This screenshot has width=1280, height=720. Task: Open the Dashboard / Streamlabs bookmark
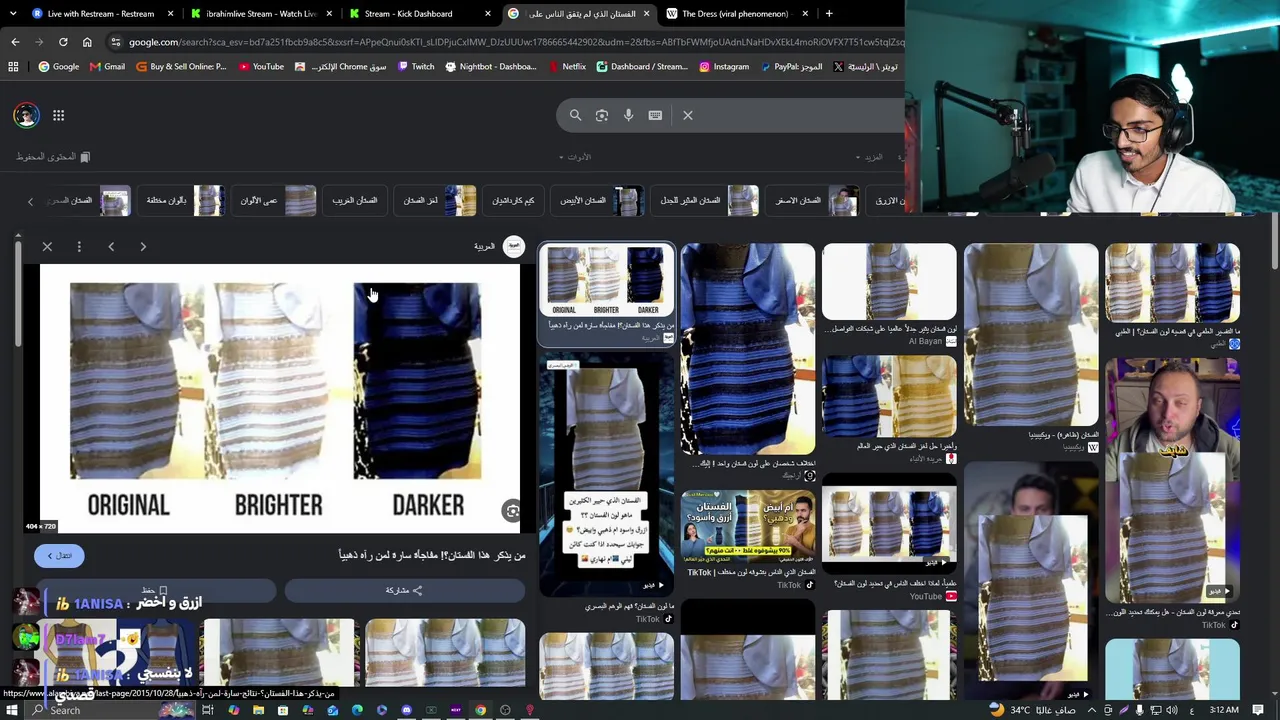point(642,67)
